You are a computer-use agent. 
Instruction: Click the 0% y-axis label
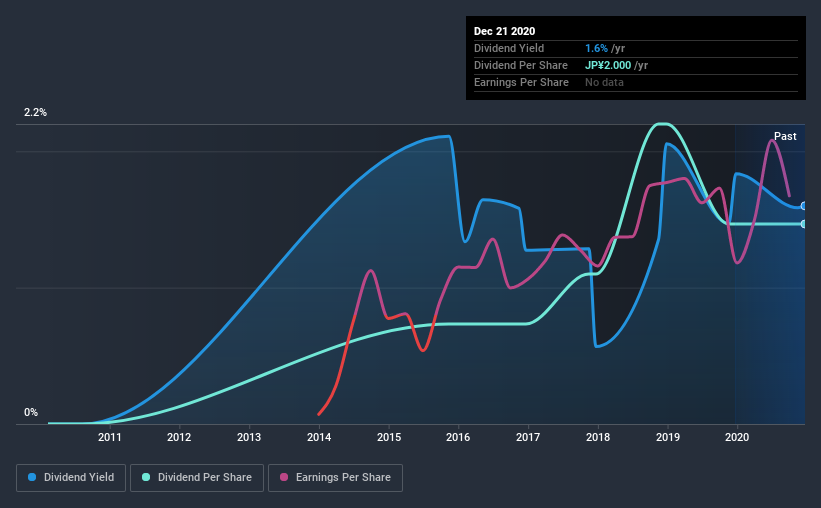(x=31, y=413)
